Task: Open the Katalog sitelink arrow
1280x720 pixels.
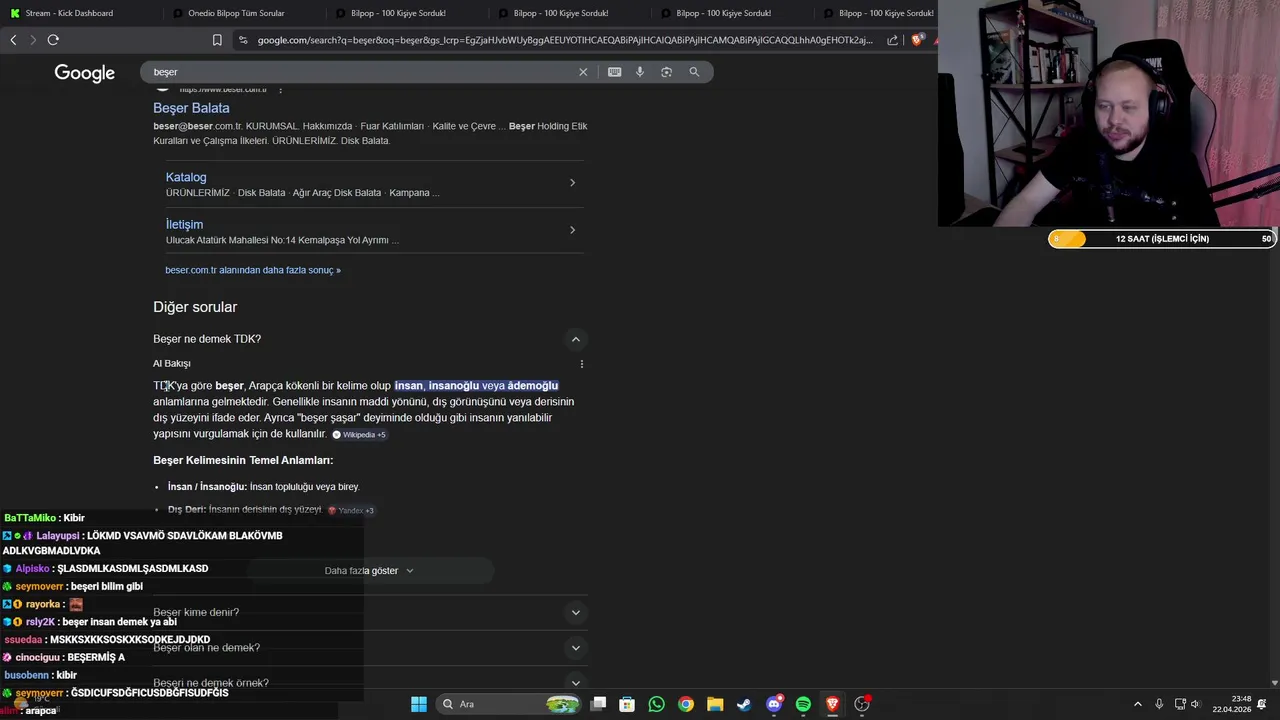Action: point(572,183)
